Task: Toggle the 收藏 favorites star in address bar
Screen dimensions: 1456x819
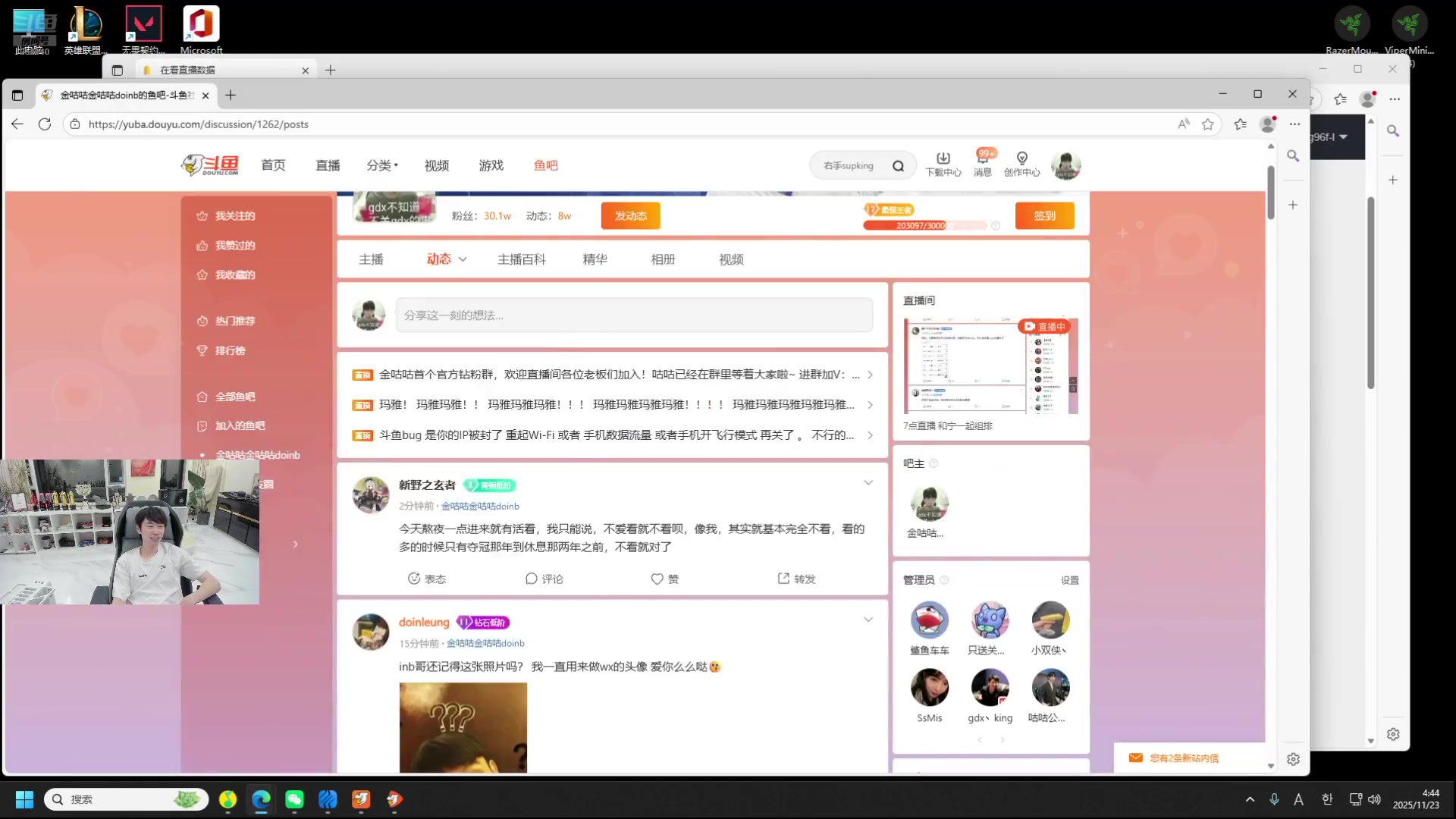Action: 1208,124
